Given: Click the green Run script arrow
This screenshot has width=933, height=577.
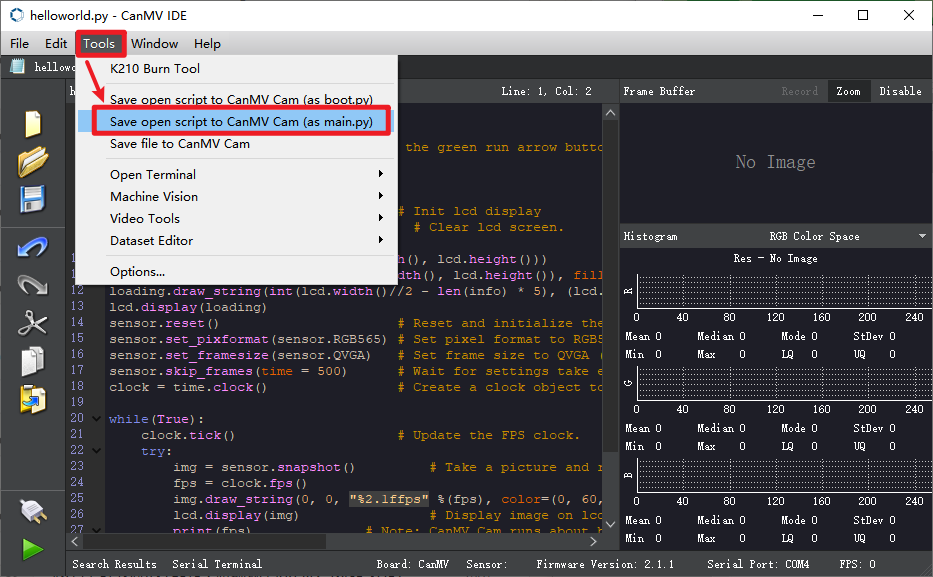Looking at the screenshot, I should click(x=33, y=549).
